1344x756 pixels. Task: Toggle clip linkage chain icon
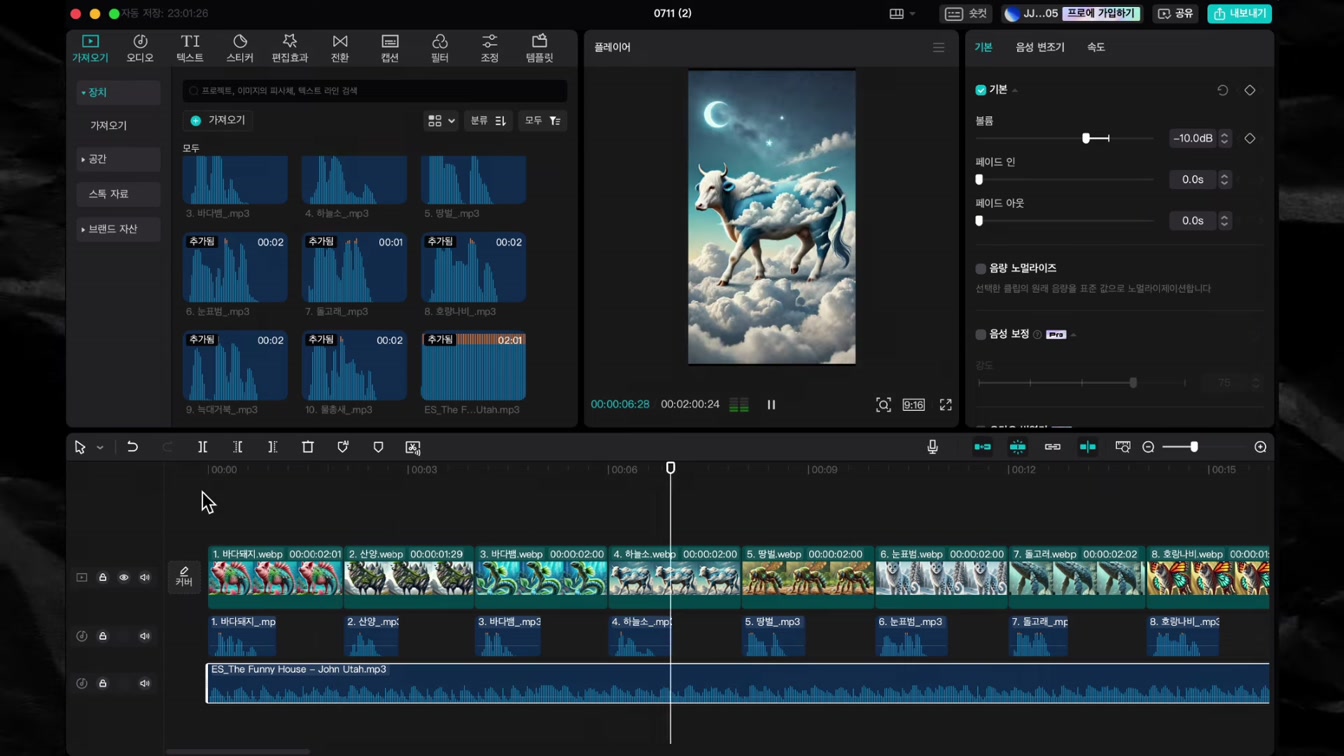pos(1052,447)
